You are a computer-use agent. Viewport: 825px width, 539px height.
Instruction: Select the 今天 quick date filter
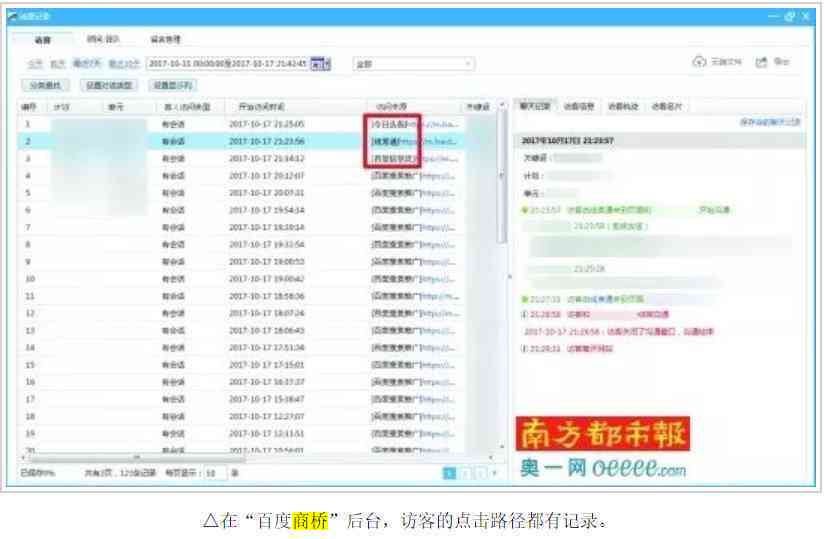(x=35, y=64)
